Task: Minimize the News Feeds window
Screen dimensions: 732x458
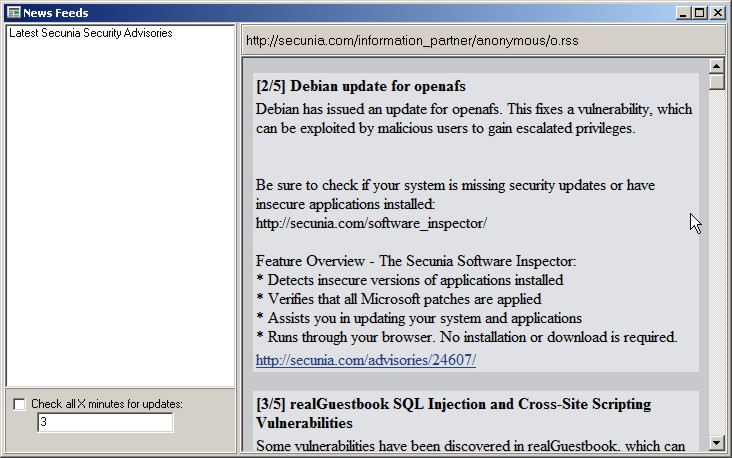Action: click(x=683, y=13)
